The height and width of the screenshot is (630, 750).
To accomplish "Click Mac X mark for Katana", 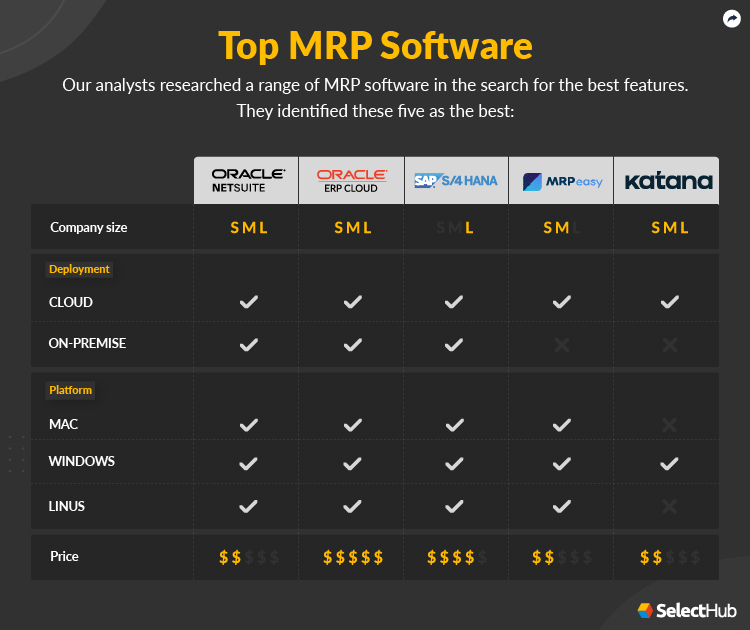I will (x=669, y=425).
